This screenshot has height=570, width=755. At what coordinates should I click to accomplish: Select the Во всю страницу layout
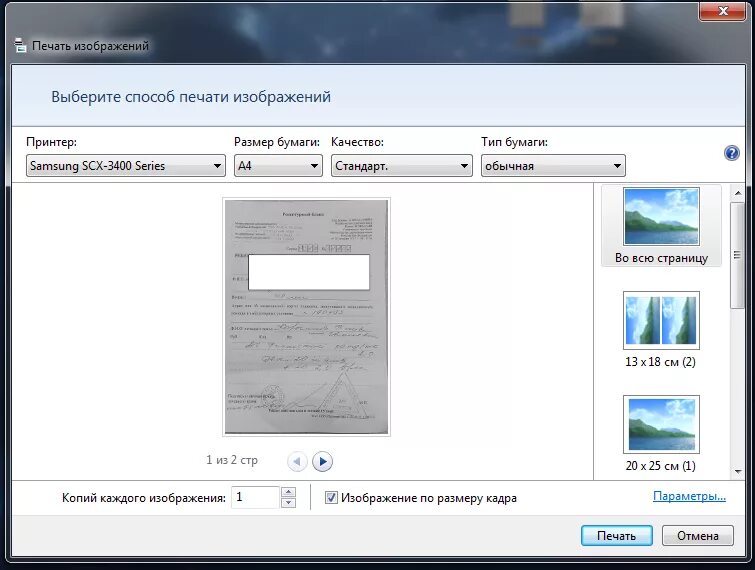661,226
